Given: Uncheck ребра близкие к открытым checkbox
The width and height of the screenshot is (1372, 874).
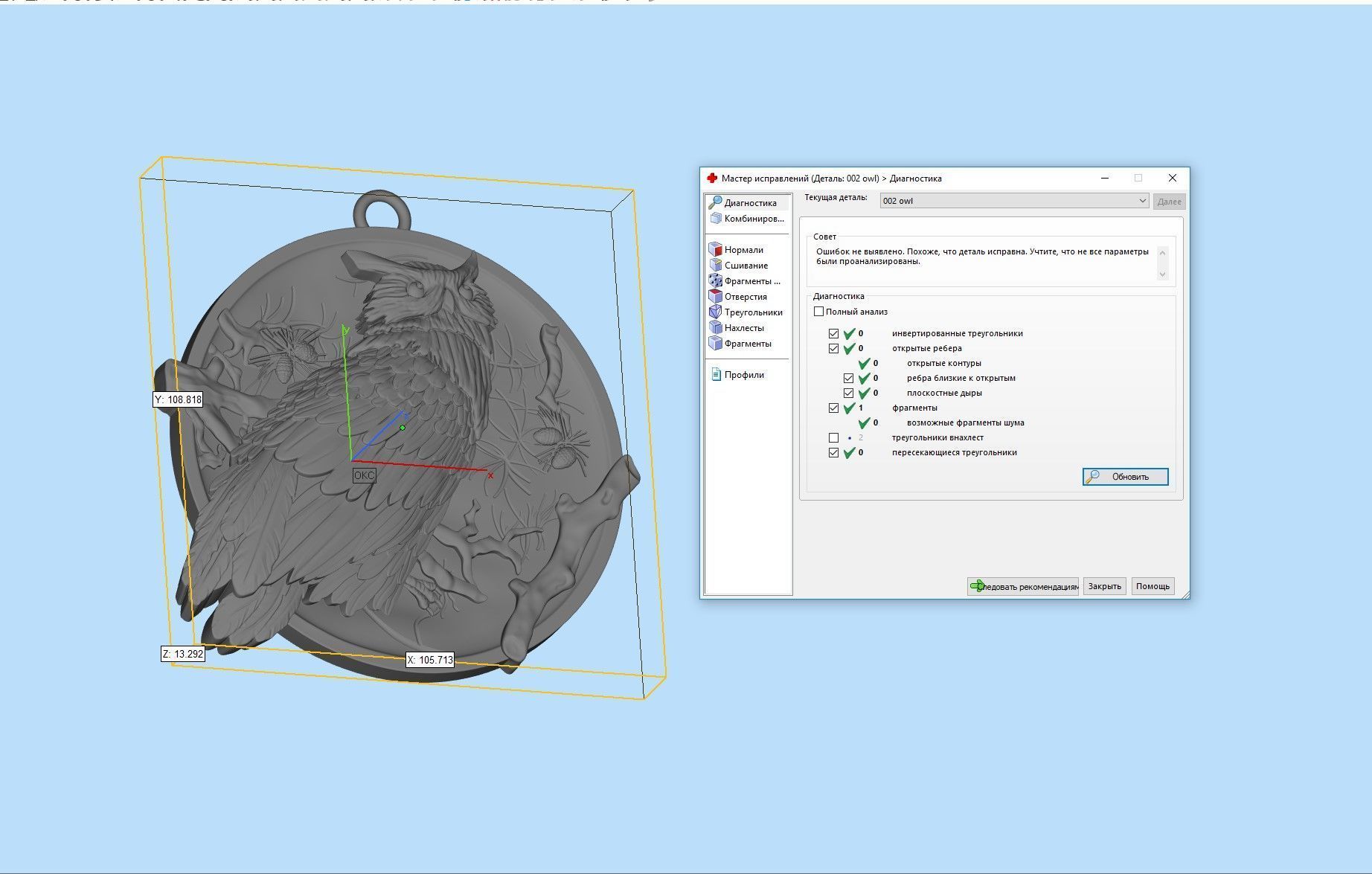Looking at the screenshot, I should click(848, 379).
